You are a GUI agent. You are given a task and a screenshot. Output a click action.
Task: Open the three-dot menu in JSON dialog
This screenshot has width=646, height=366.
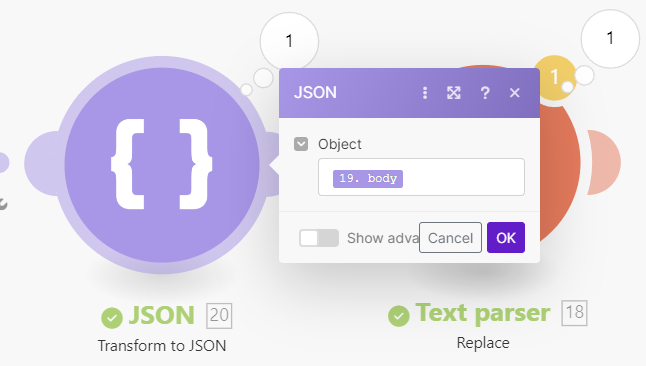click(425, 93)
